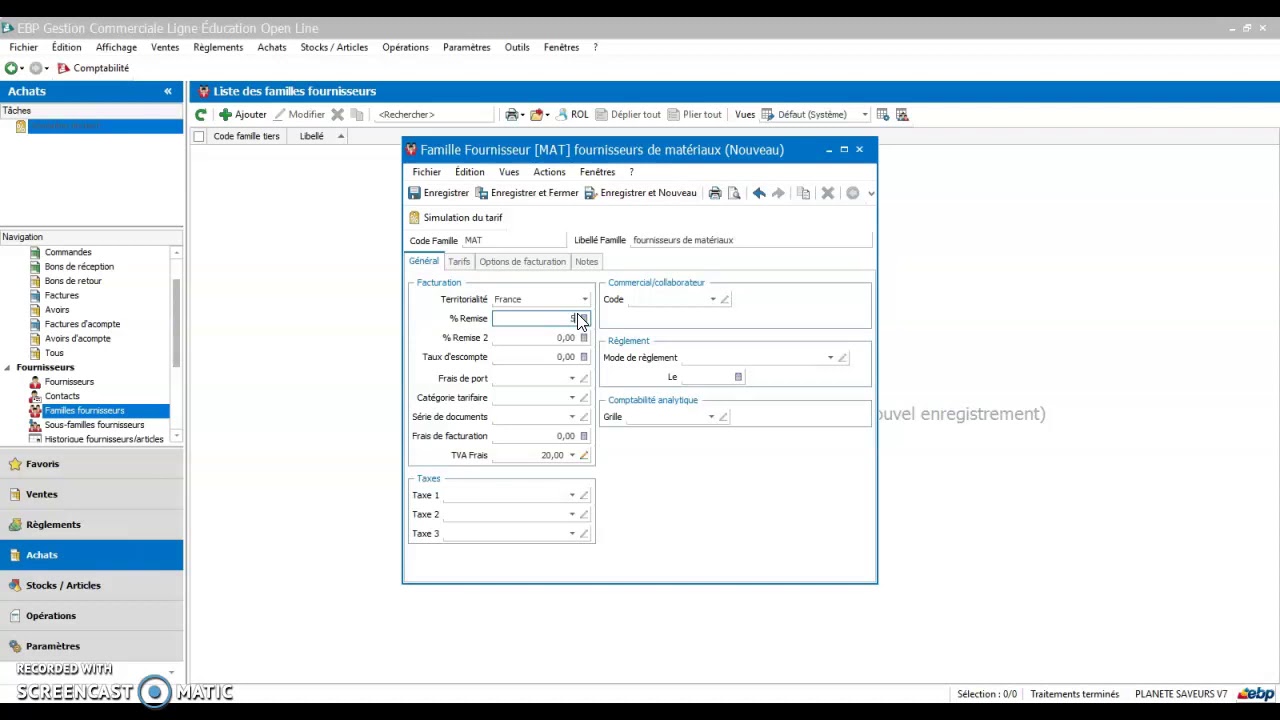Image resolution: width=1280 pixels, height=720 pixels.
Task: Open Simulation du tarif
Action: click(x=456, y=217)
